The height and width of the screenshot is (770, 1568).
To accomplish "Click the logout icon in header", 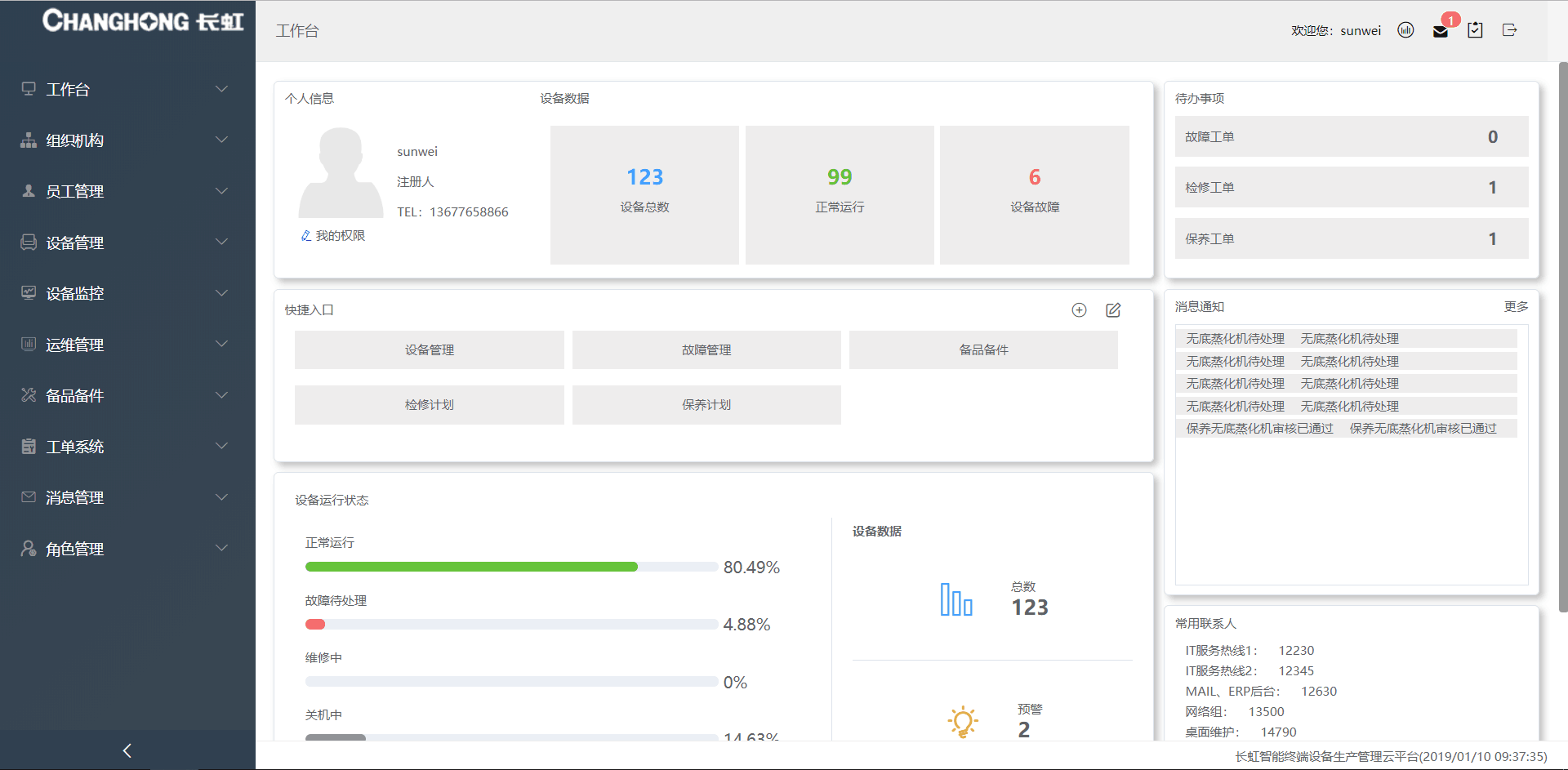I will (x=1509, y=30).
